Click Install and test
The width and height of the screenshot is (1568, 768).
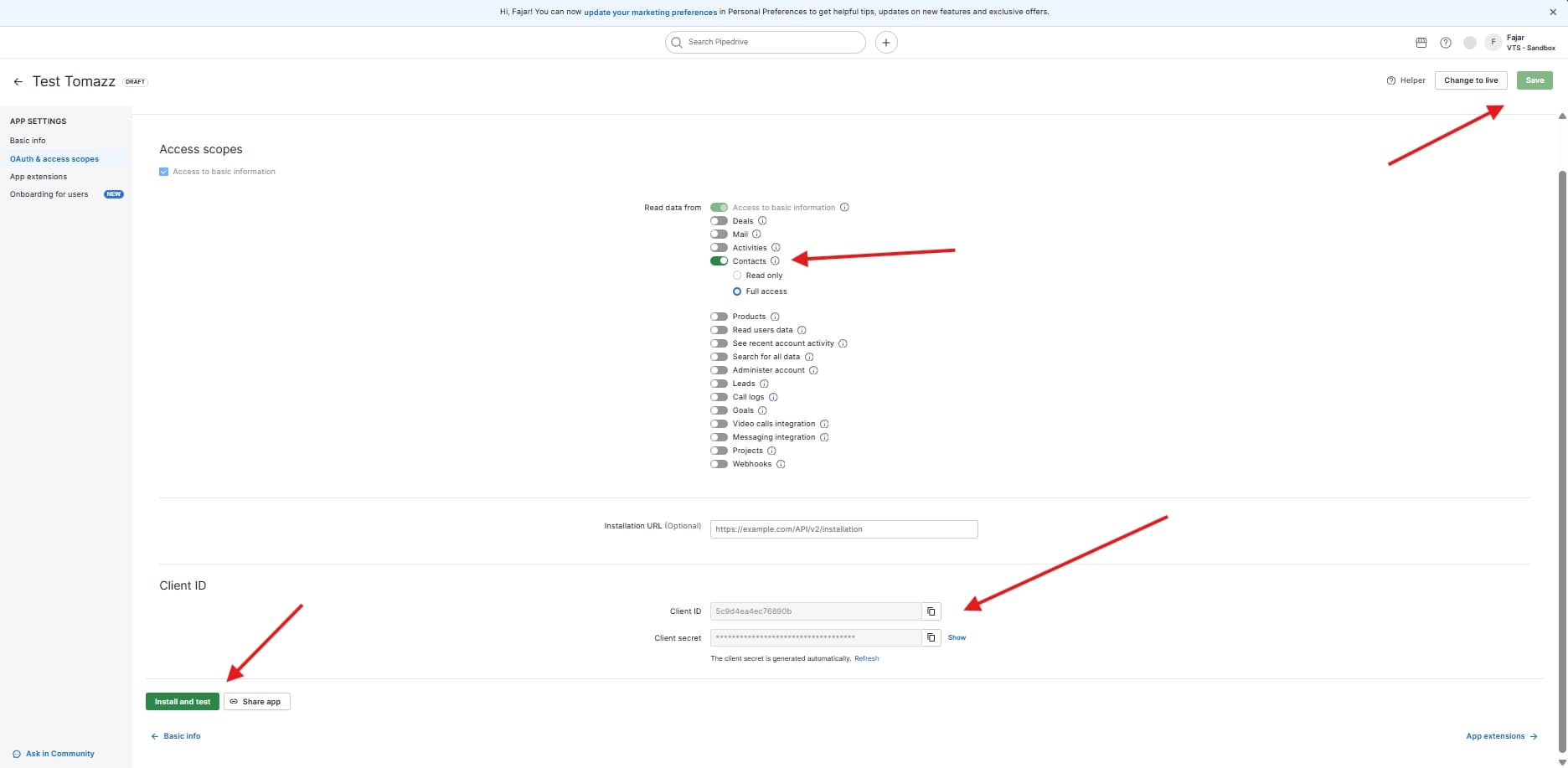pos(183,702)
